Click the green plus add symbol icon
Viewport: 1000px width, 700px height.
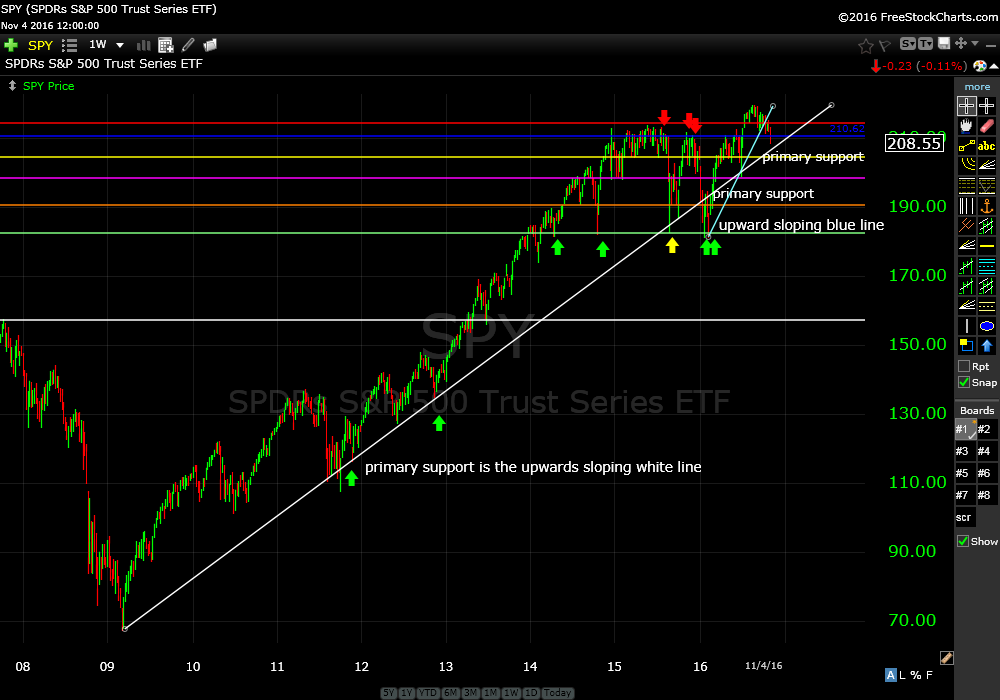tap(11, 45)
